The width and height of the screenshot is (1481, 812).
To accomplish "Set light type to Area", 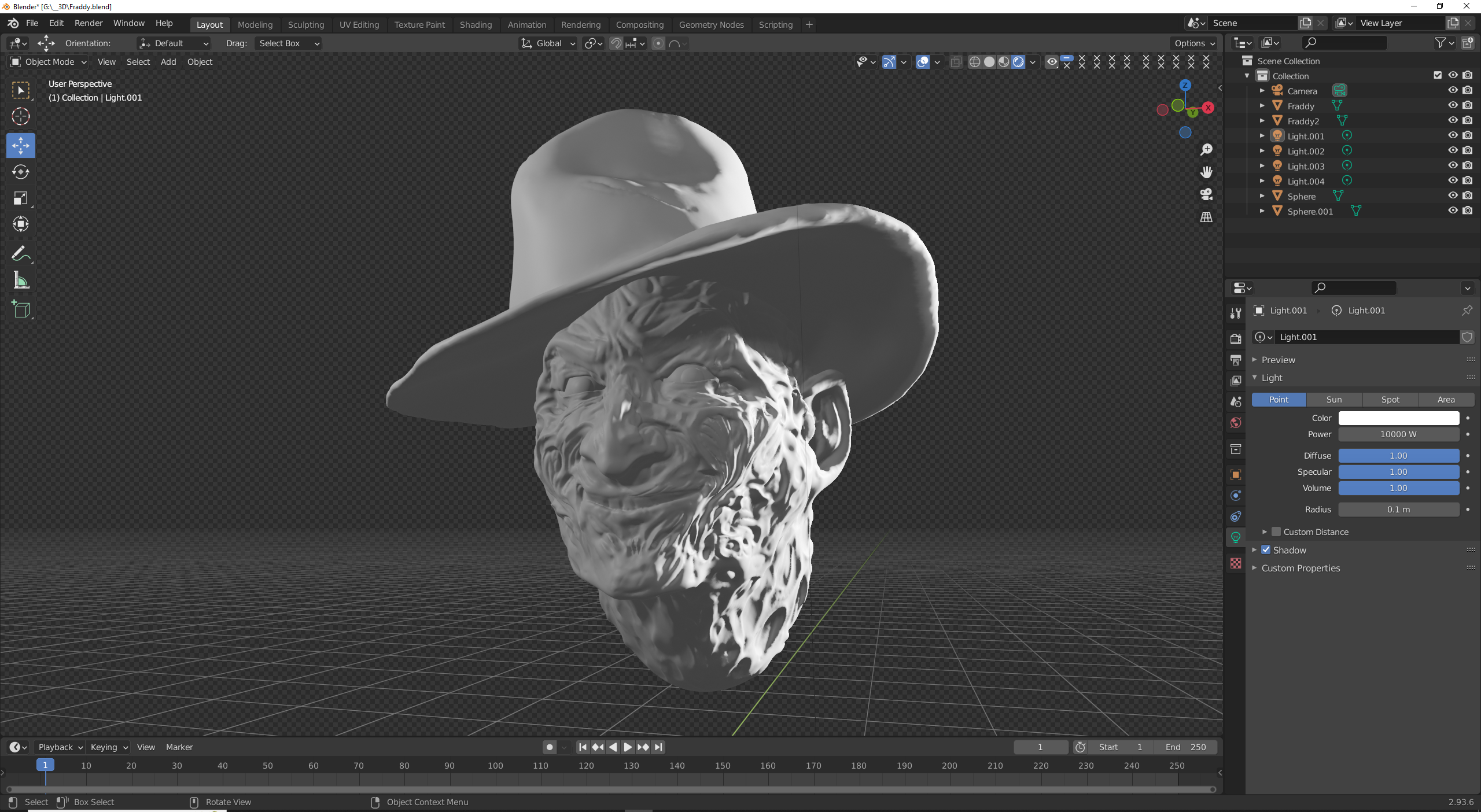I will [1446, 400].
